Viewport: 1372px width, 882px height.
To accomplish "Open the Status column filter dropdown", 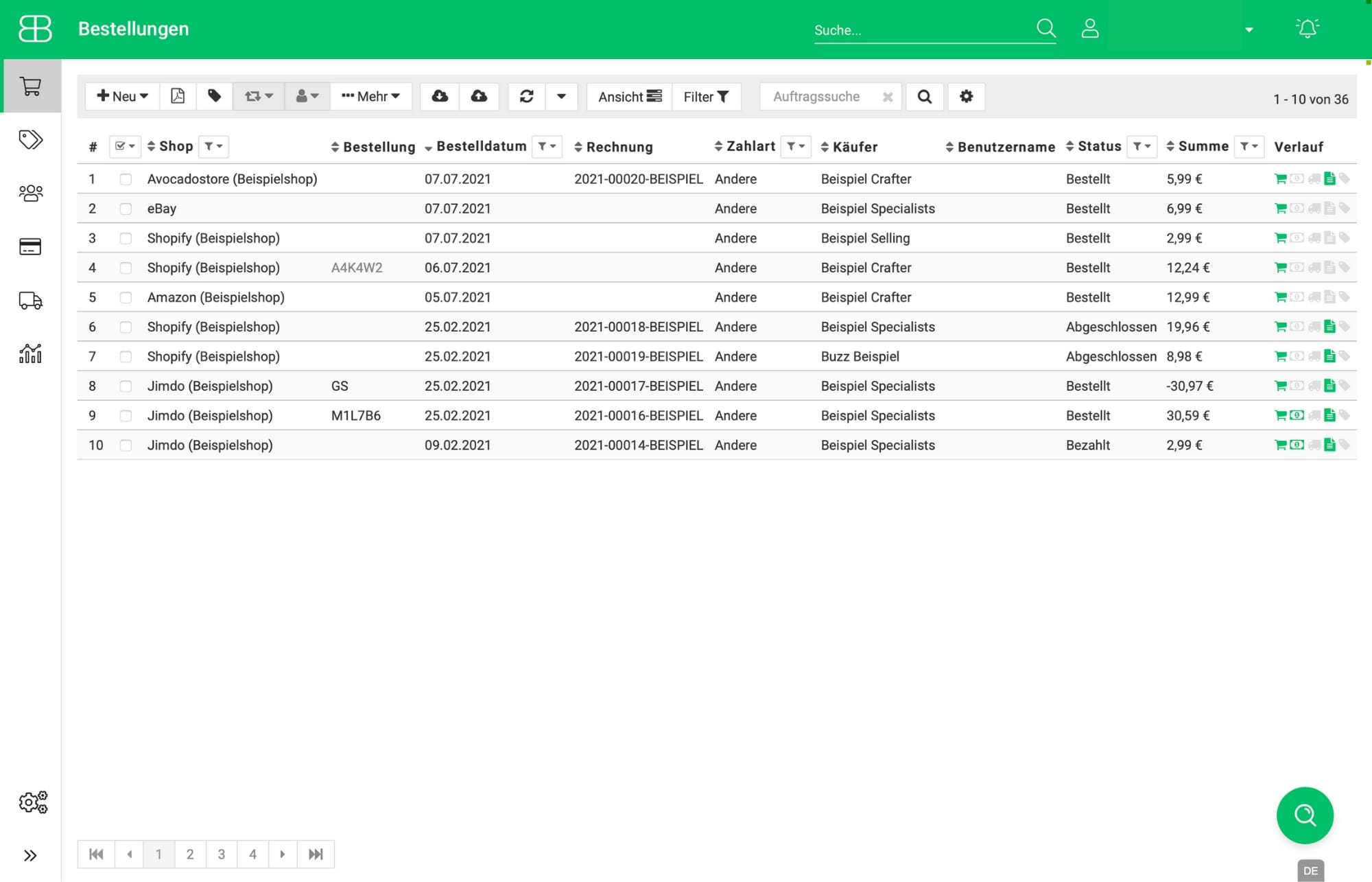I will click(1142, 146).
